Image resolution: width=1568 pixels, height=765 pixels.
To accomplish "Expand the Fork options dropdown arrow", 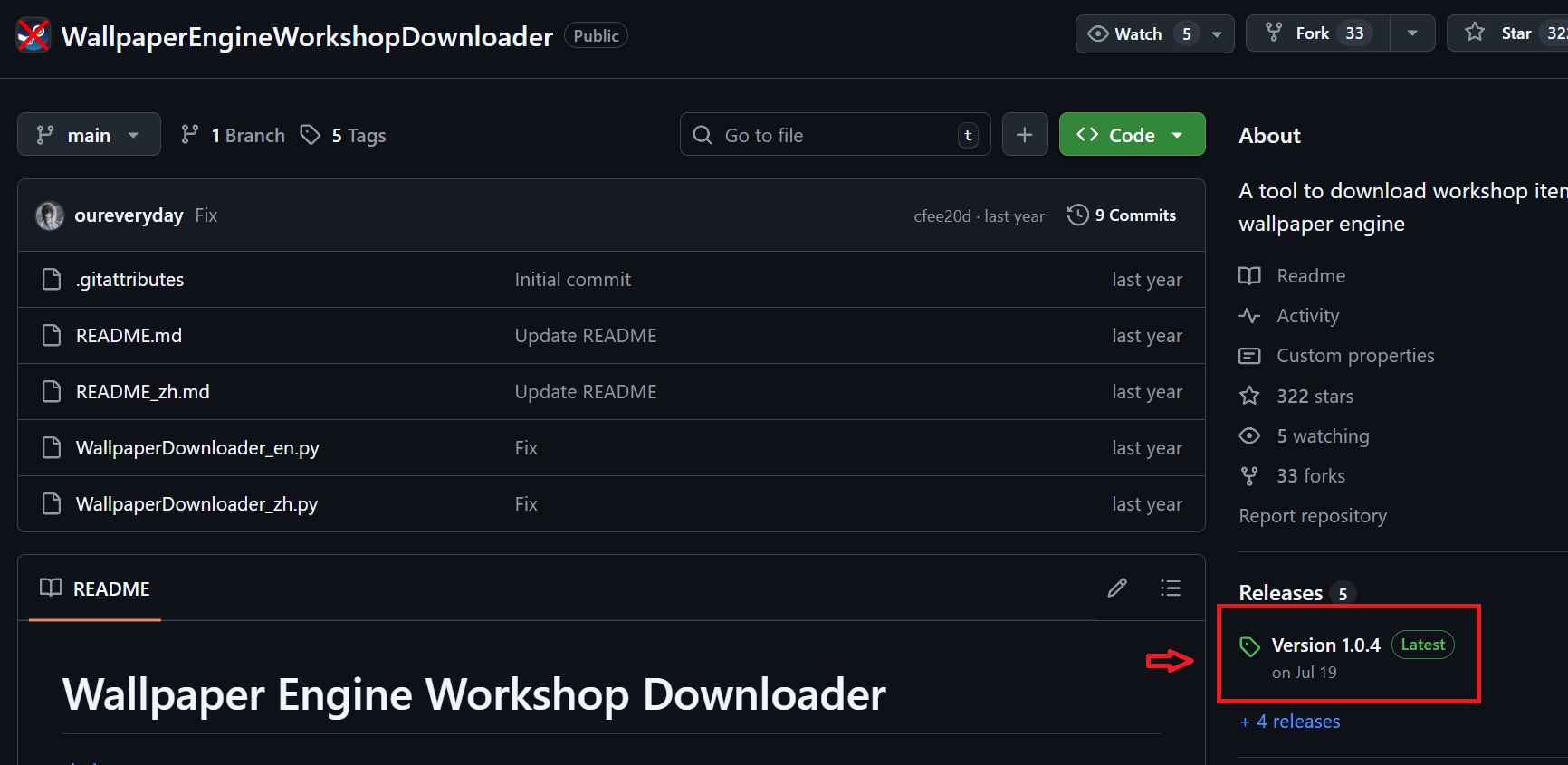I will point(1412,33).
